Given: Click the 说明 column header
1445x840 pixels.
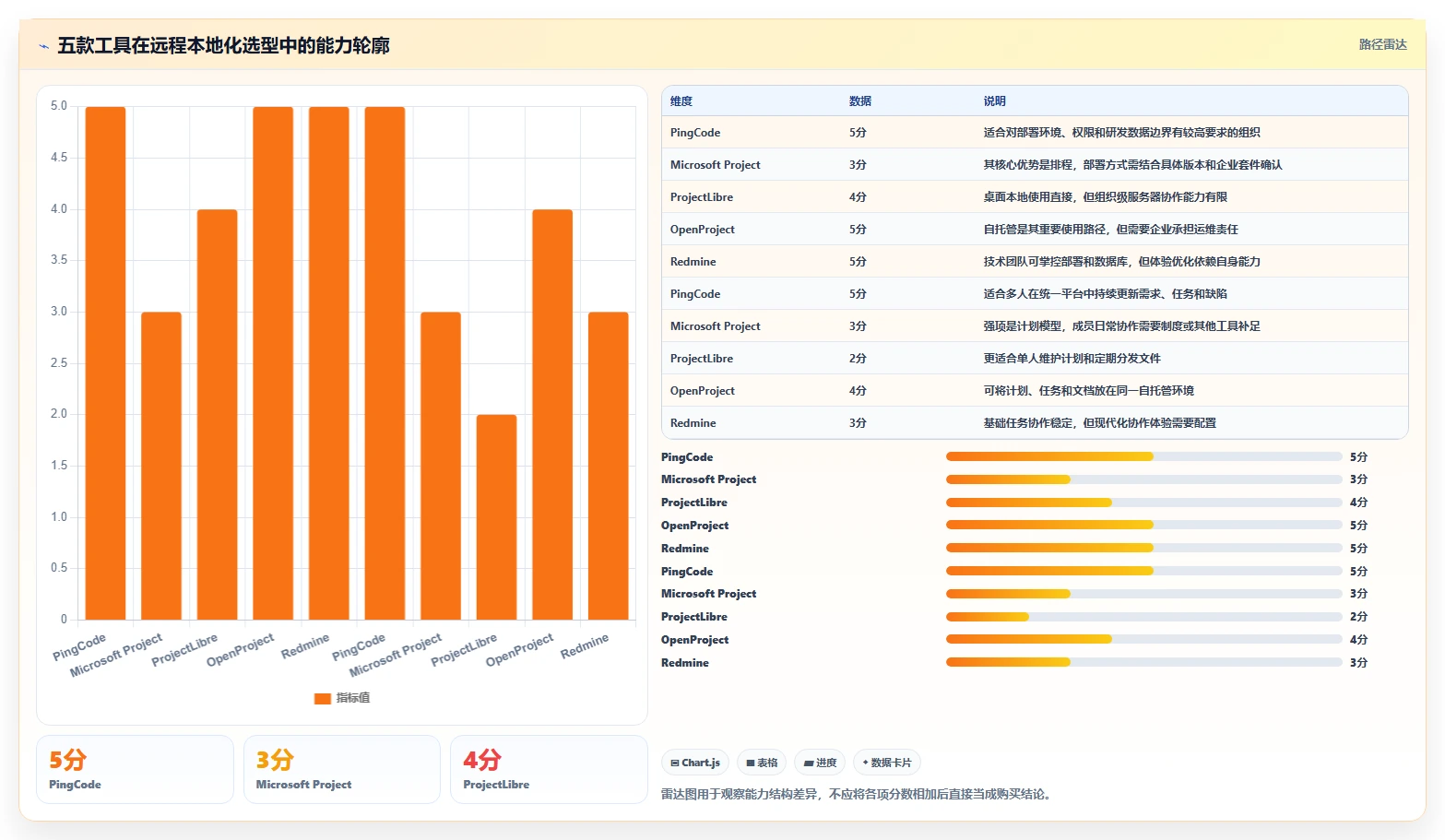Looking at the screenshot, I should 995,101.
